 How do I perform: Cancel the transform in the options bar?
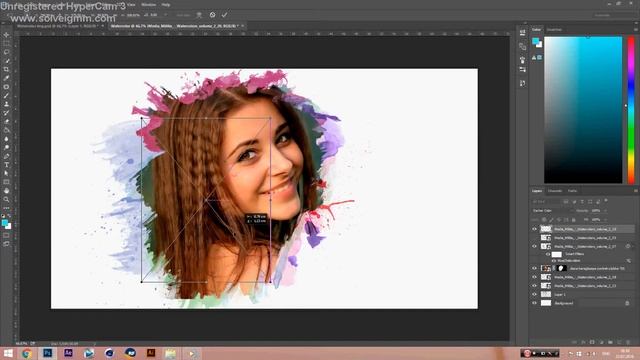(x=212, y=15)
